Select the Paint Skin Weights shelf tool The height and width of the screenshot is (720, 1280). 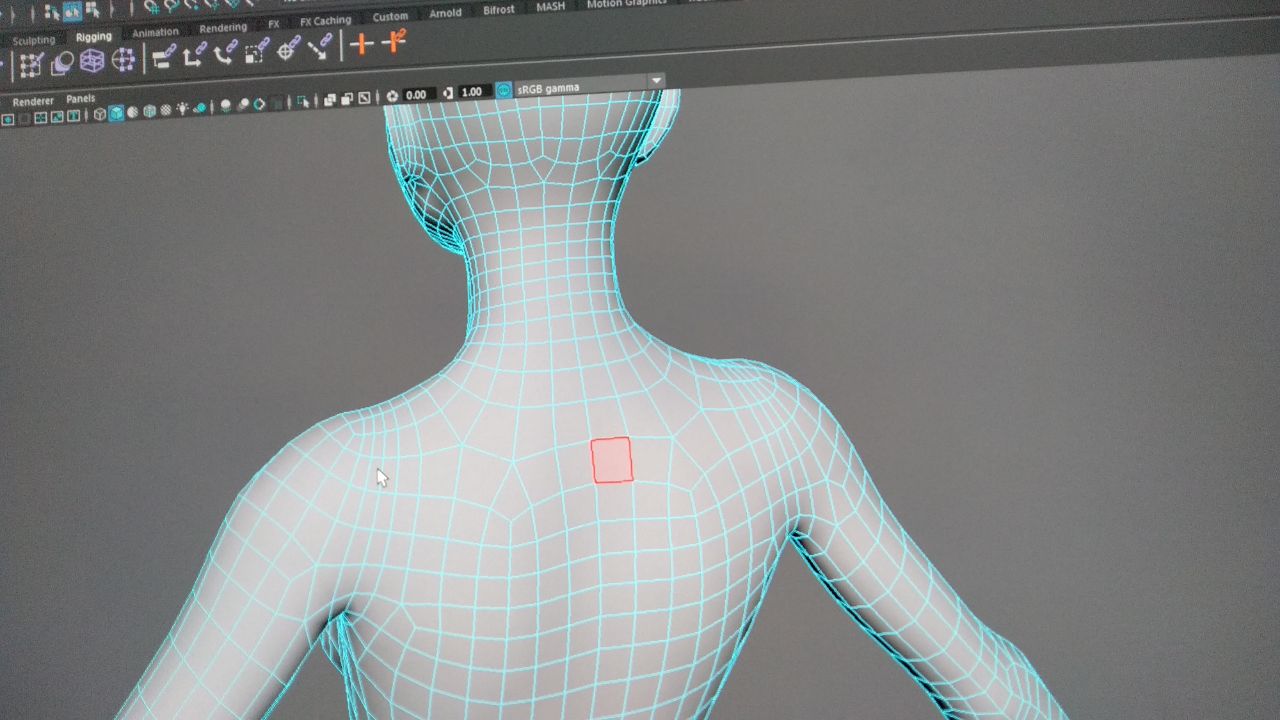pyautogui.click(x=30, y=64)
